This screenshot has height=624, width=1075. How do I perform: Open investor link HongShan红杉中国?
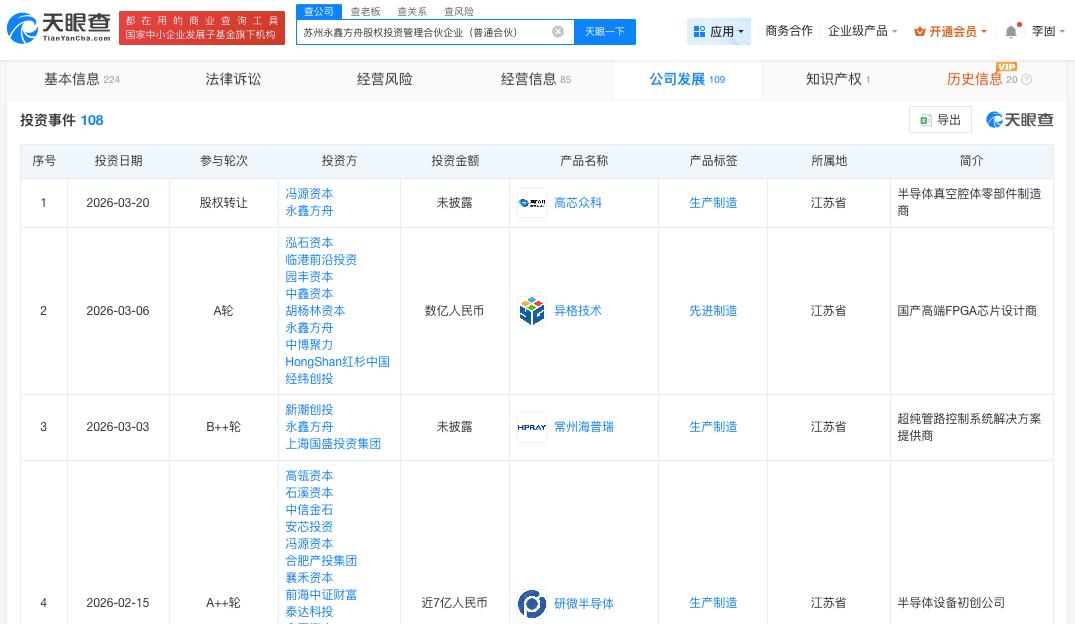point(337,362)
